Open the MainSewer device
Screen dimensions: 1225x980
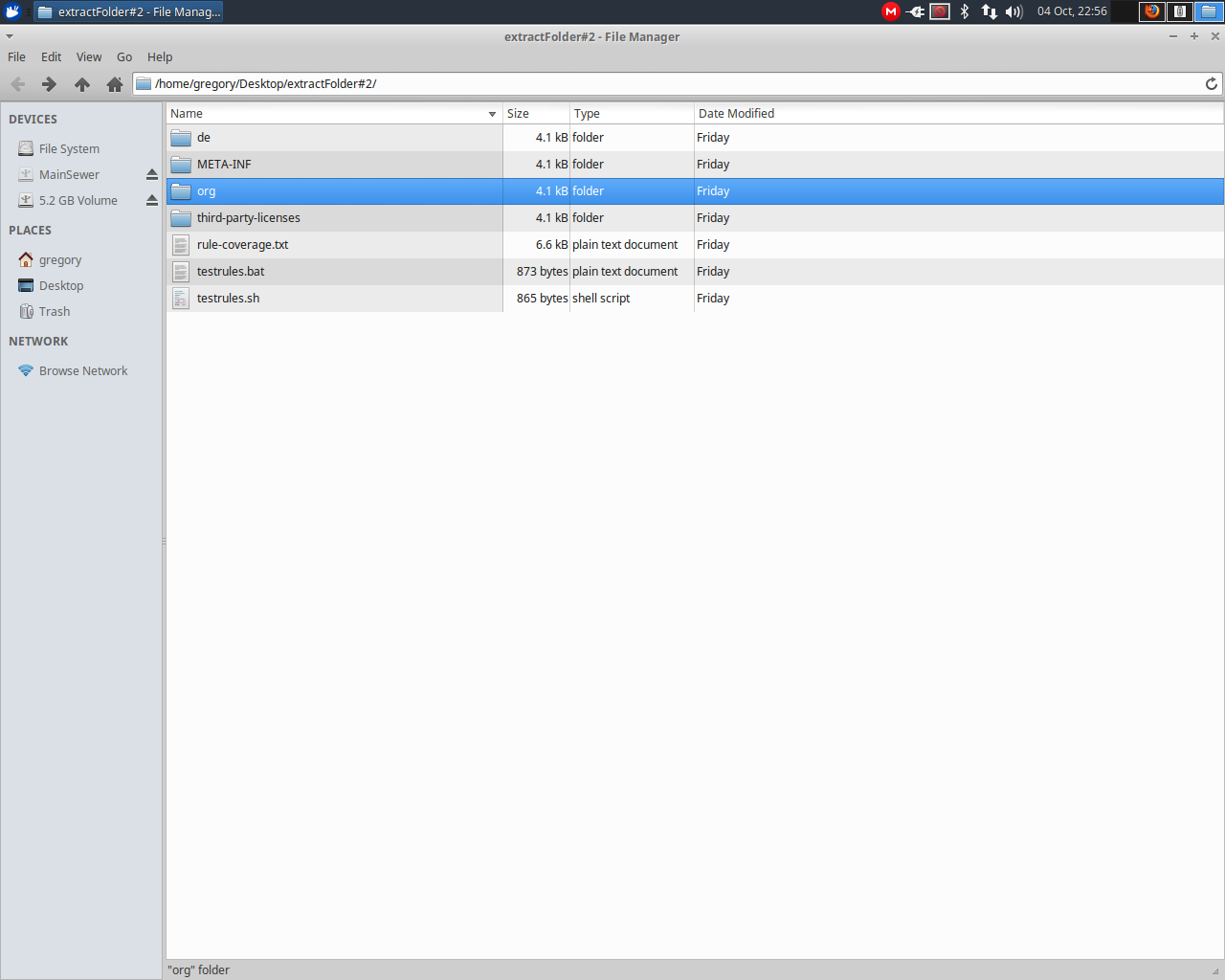(x=69, y=175)
